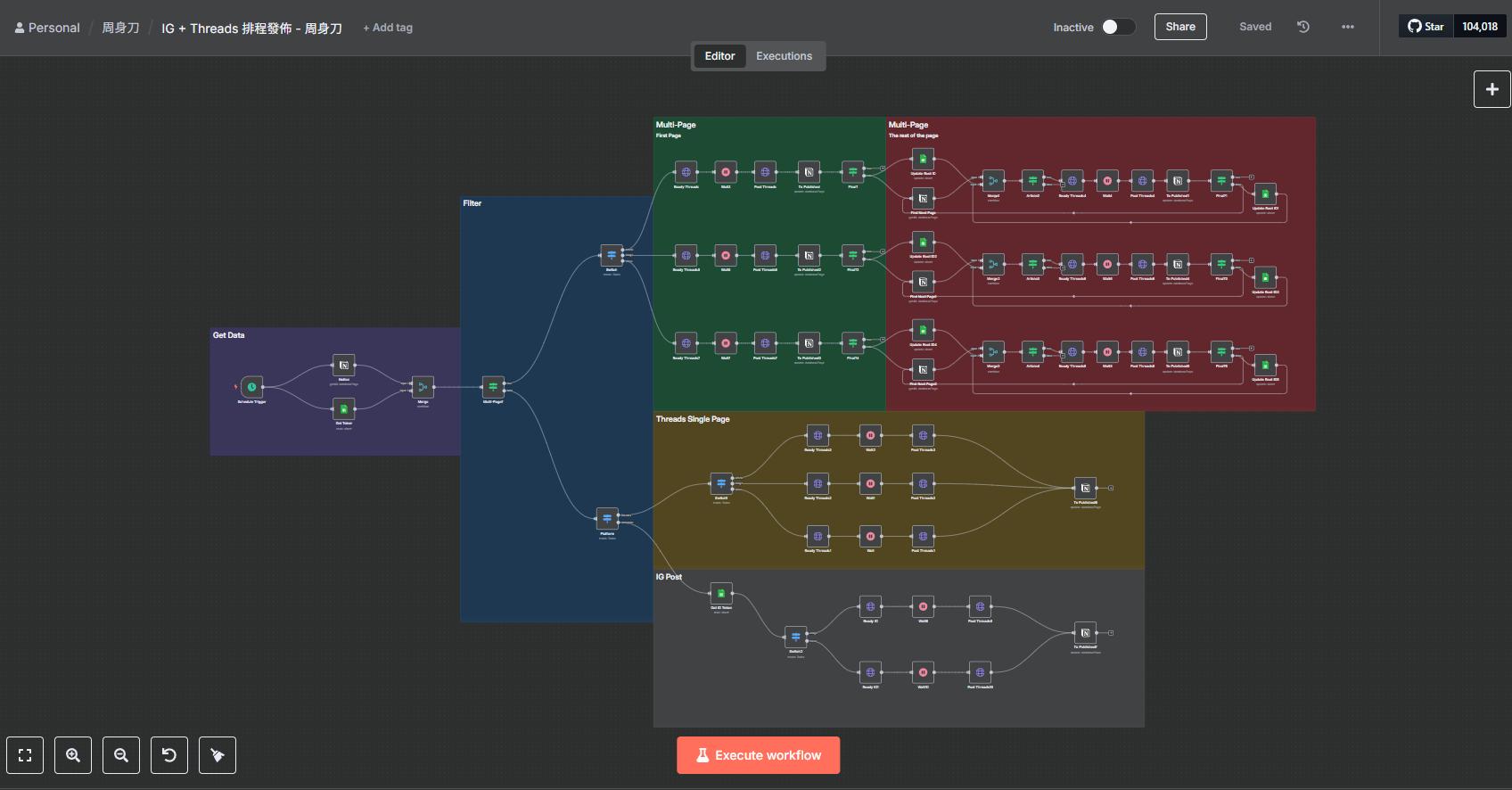Select the Wait node in bottom green row

(726, 343)
